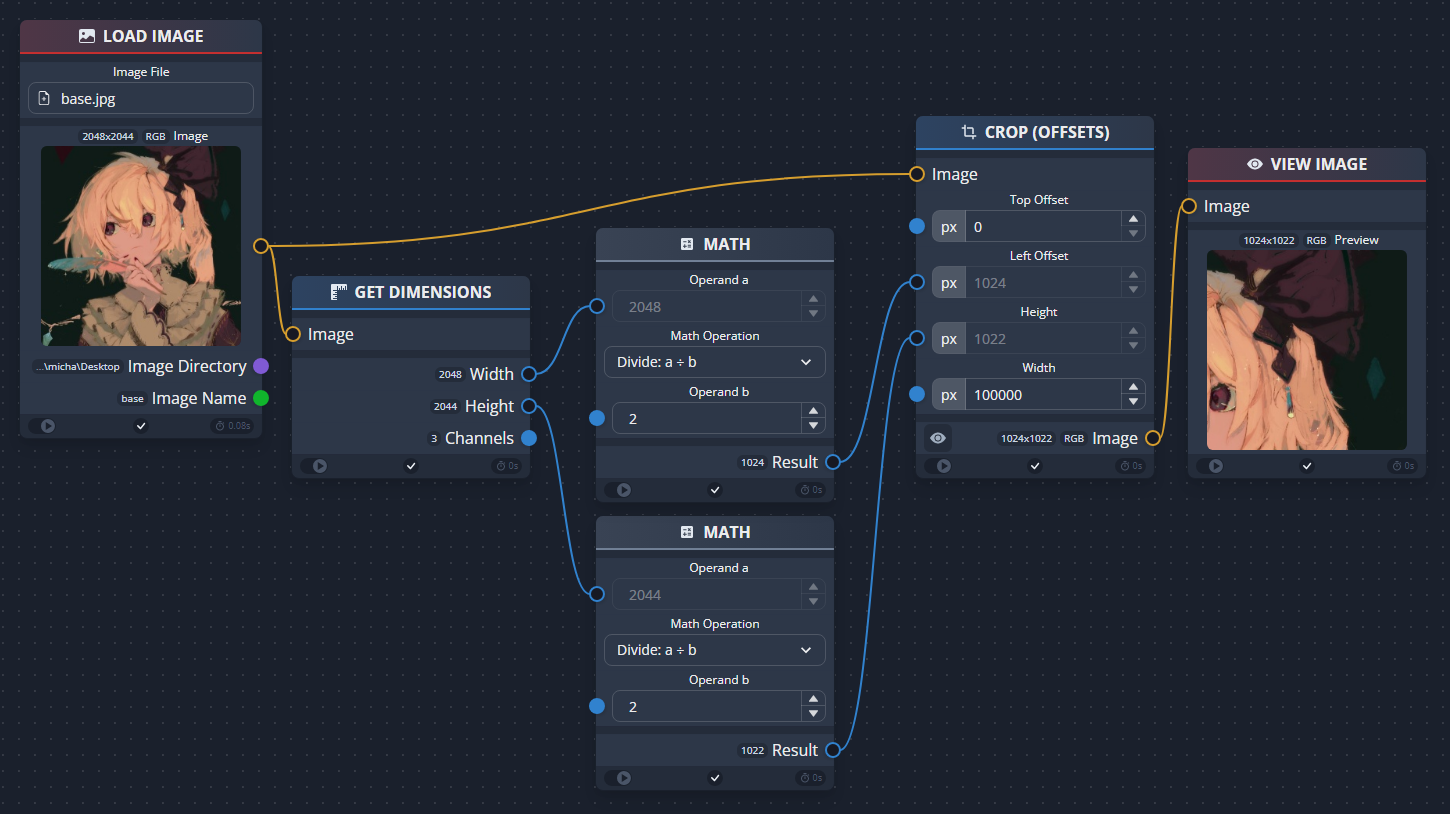Click the image preview thumbnail in LOAD IMAGE
This screenshot has width=1450, height=814.
pyautogui.click(x=140, y=245)
